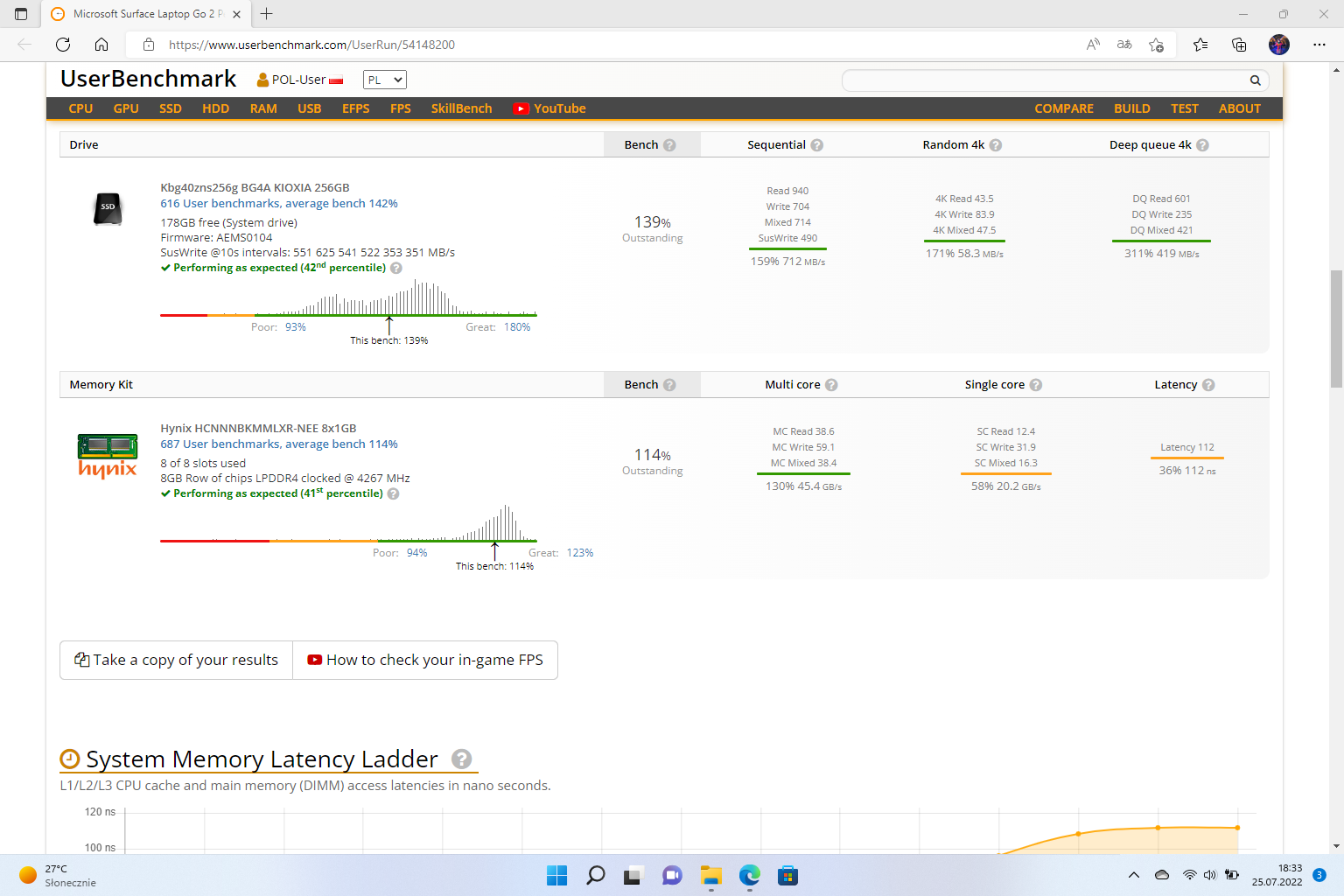Click the search magnifier icon on UserBenchmark
This screenshot has width=1344, height=896.
pos(1255,80)
